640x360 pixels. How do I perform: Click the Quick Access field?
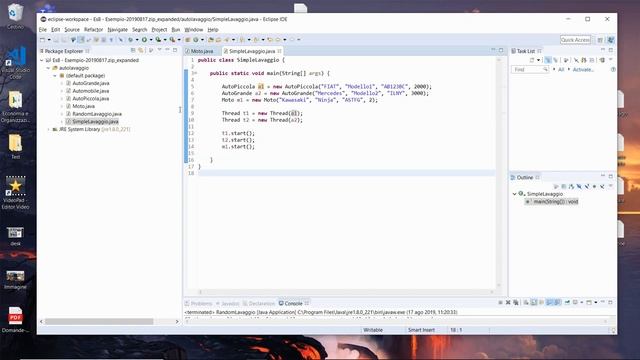tap(576, 40)
